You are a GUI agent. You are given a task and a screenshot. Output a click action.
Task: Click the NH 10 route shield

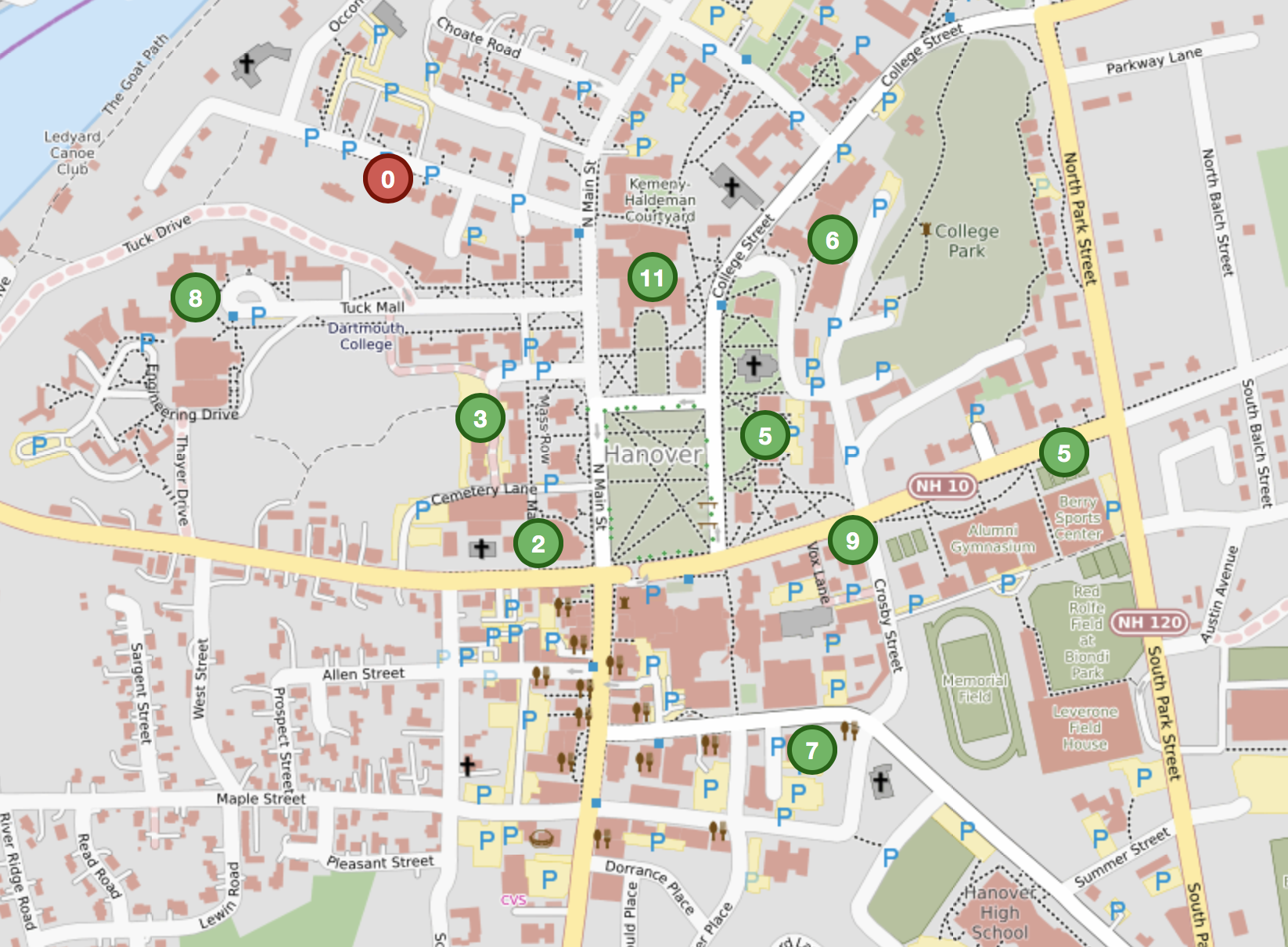point(940,487)
